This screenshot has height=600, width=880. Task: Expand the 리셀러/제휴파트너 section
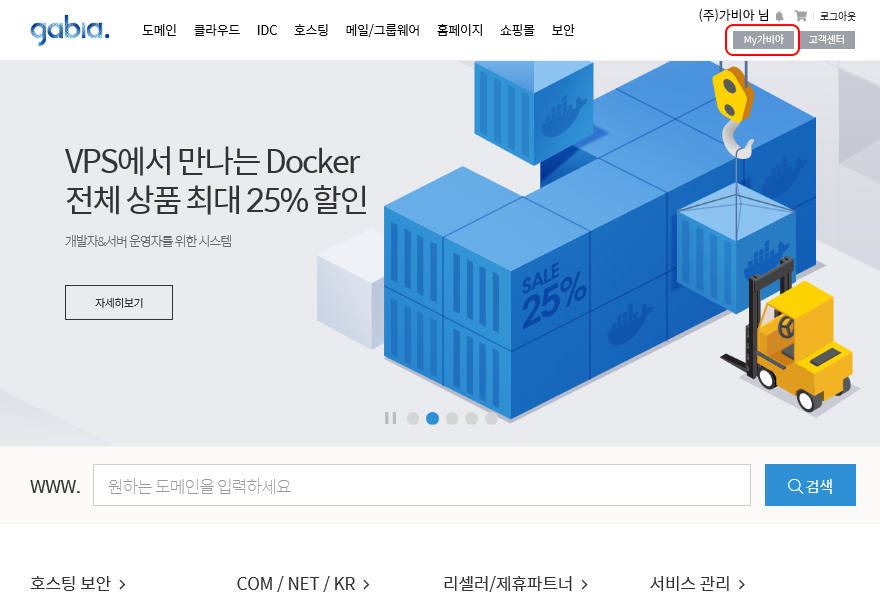click(x=515, y=584)
